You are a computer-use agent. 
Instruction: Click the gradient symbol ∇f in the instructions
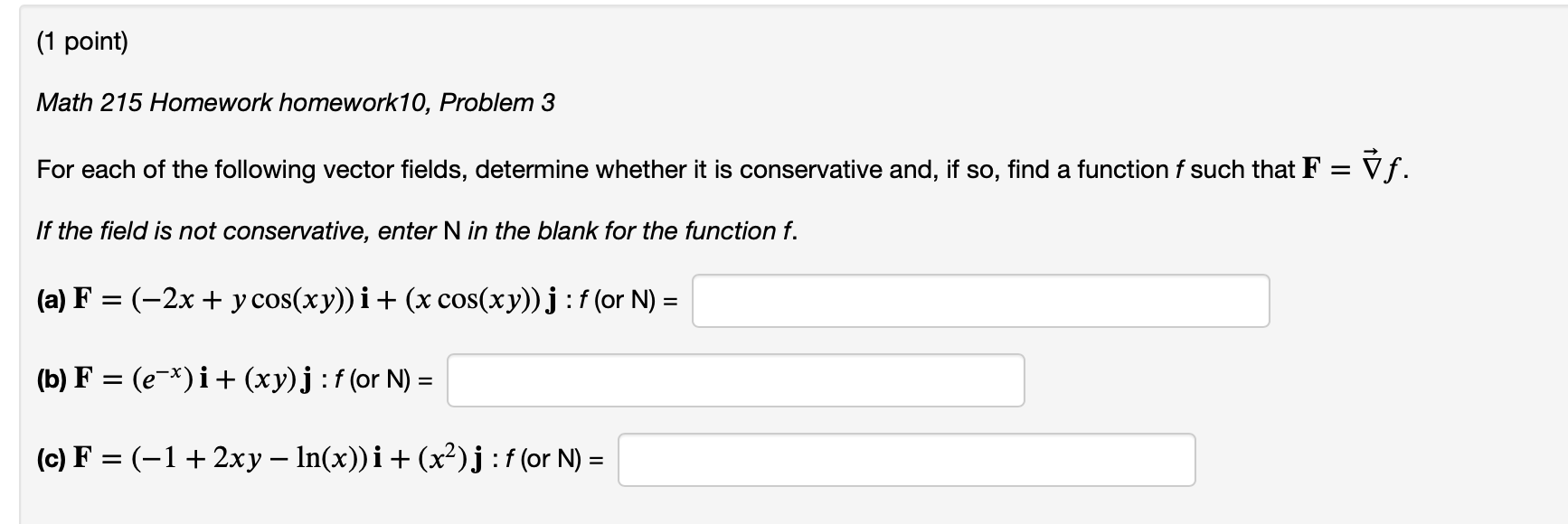tap(1380, 167)
